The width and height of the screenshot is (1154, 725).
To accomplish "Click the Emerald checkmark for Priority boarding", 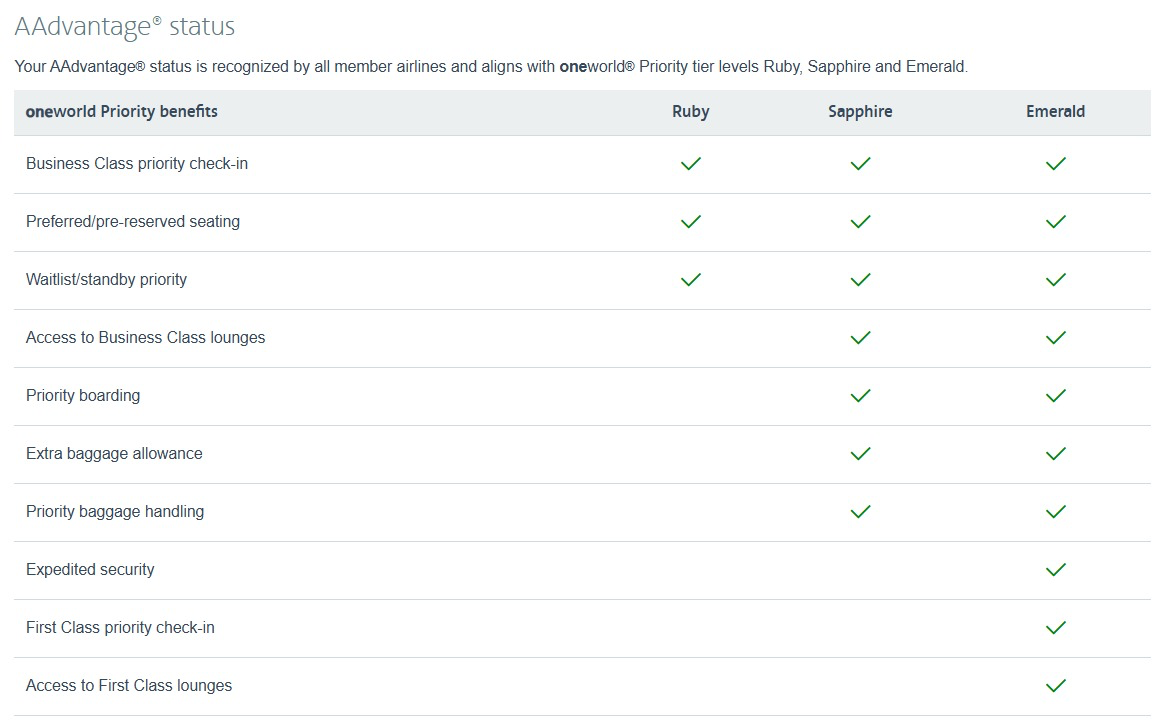I will pos(1055,396).
